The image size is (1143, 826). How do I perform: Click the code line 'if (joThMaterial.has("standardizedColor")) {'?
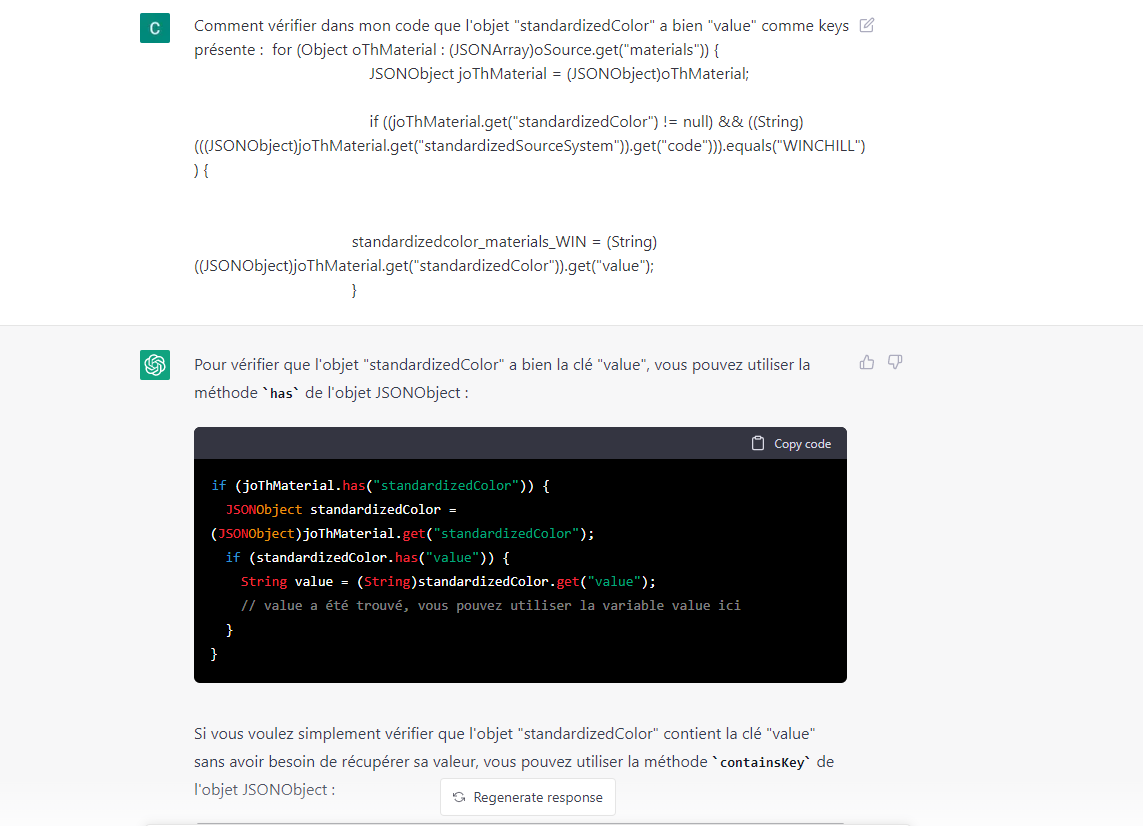click(381, 486)
